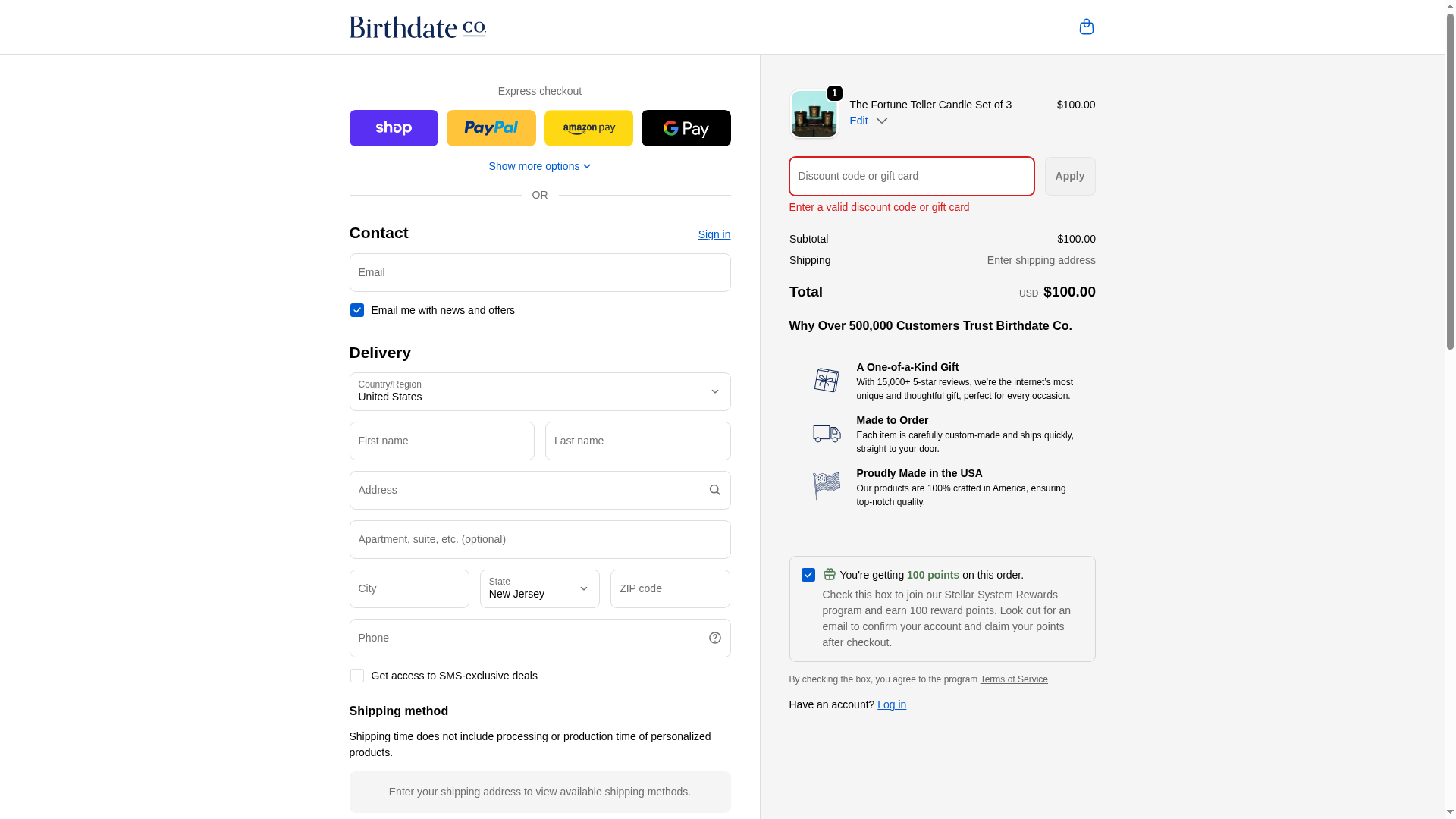This screenshot has width=1456, height=819.
Task: Pay with PayPal express button
Action: (491, 128)
